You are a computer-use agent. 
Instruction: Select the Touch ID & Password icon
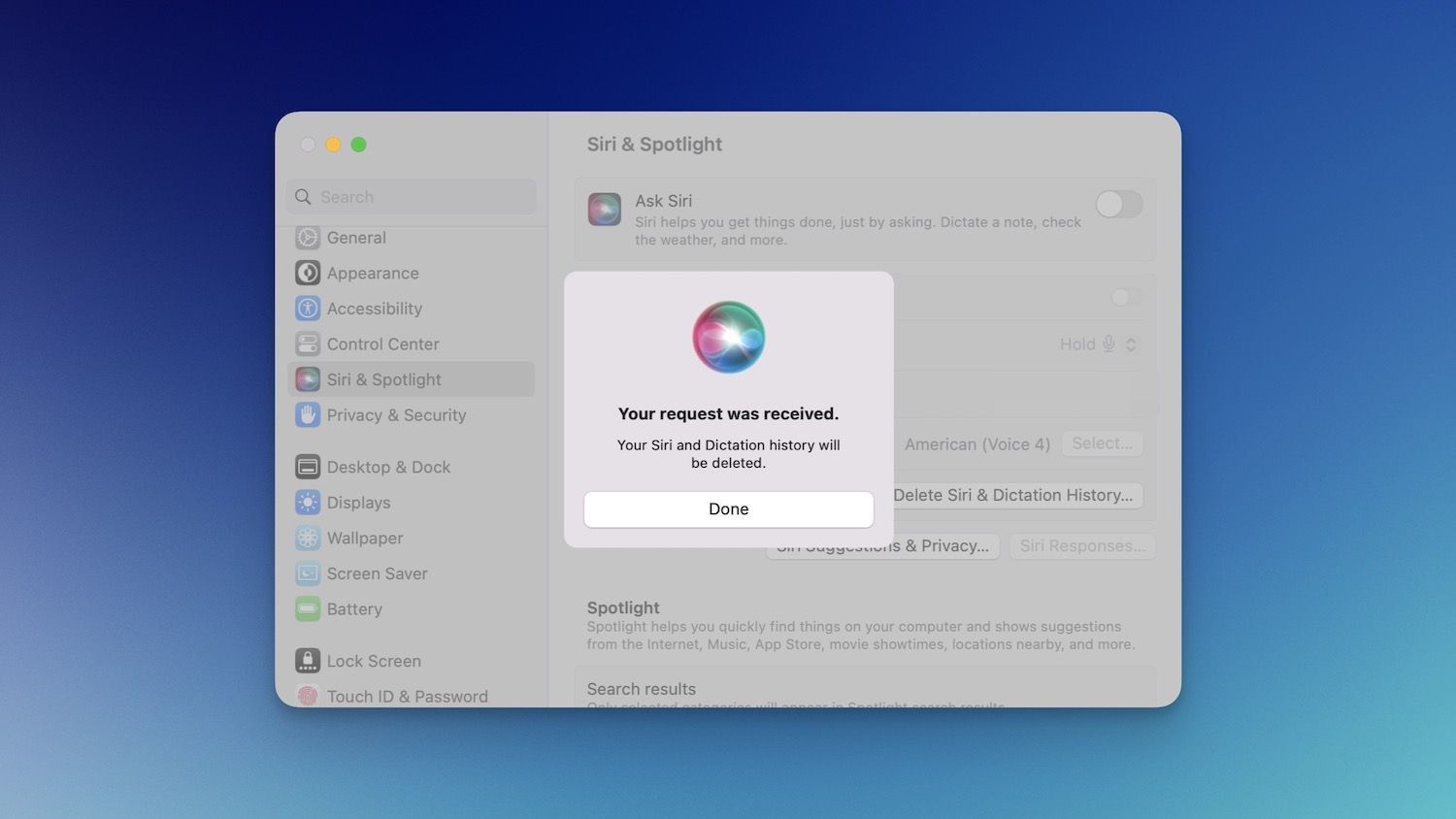click(308, 696)
